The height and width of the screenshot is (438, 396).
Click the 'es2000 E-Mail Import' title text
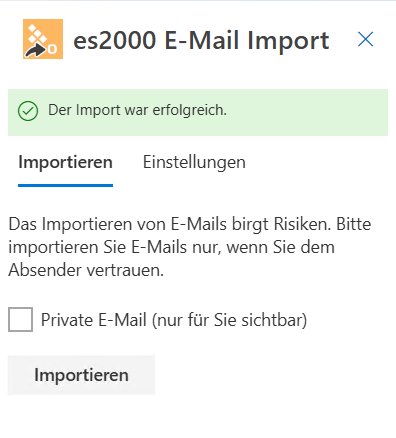201,40
